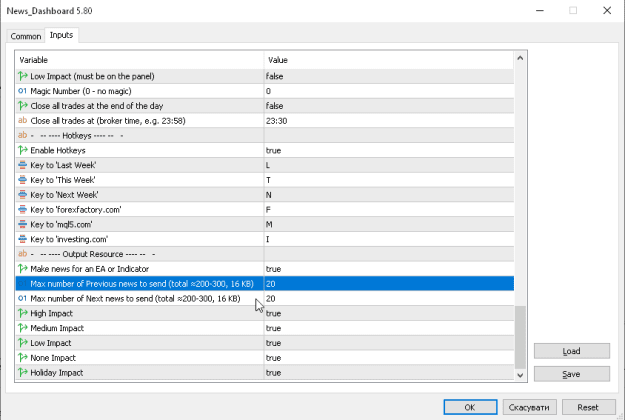Click string icon of Output Resource separator row

tap(23, 254)
